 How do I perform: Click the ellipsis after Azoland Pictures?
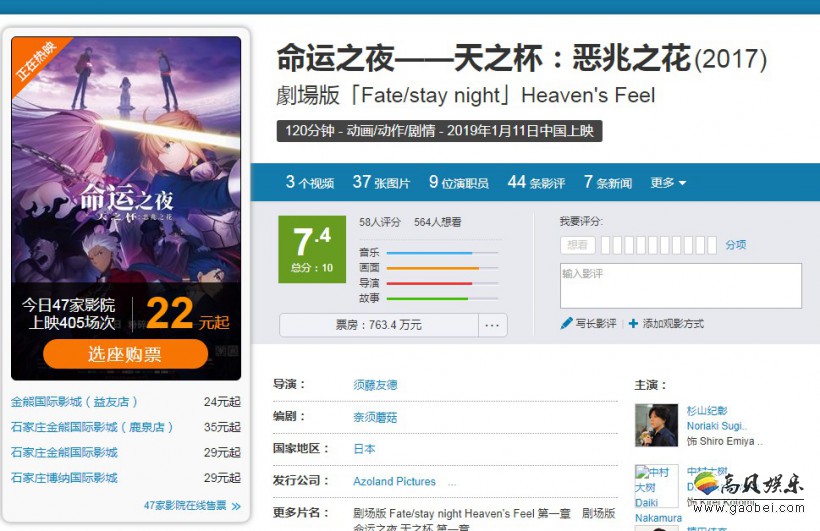click(452, 482)
